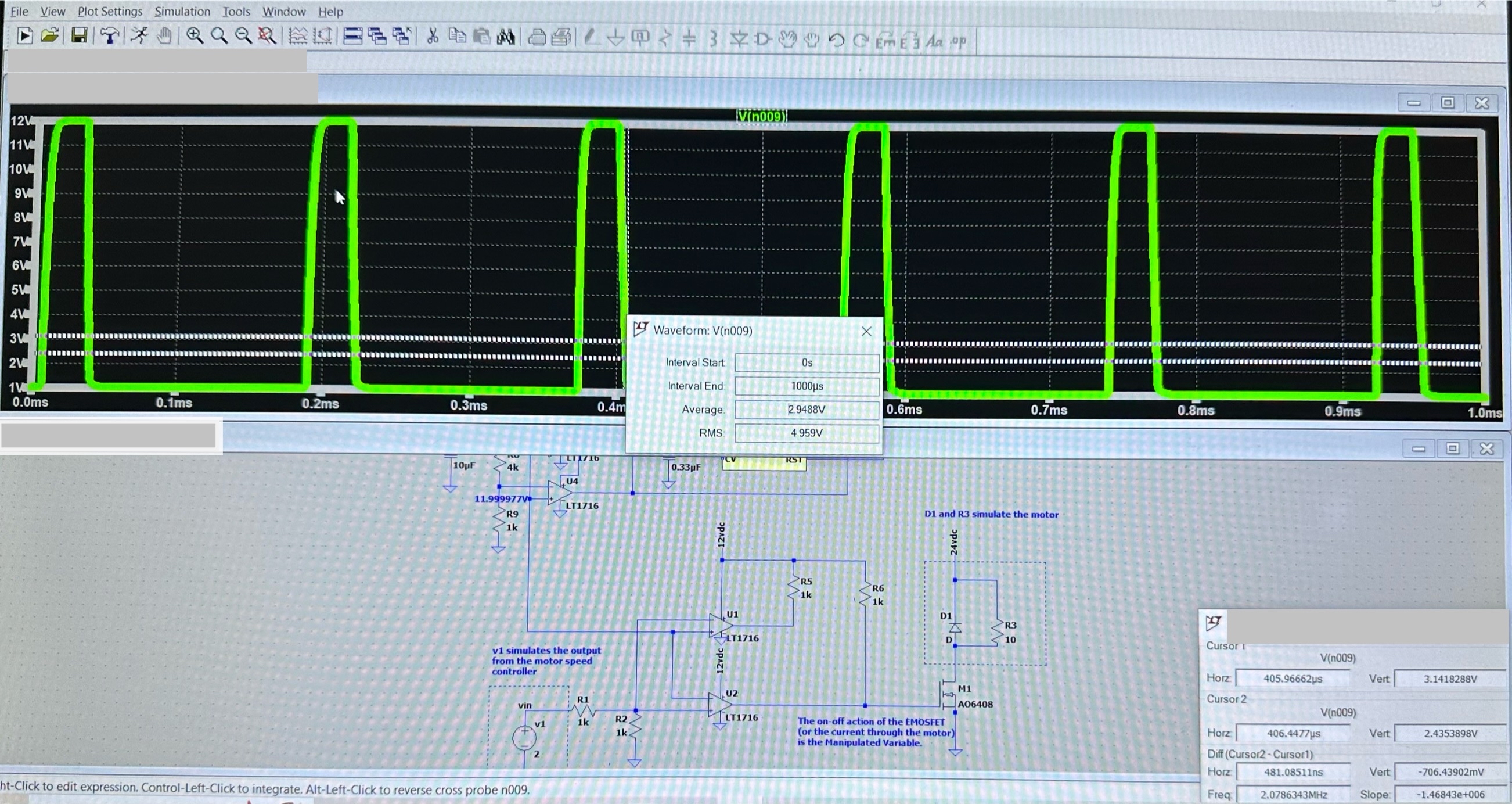1512x804 pixels.
Task: Click the Cursor 1 Horz value field
Action: click(x=1294, y=678)
